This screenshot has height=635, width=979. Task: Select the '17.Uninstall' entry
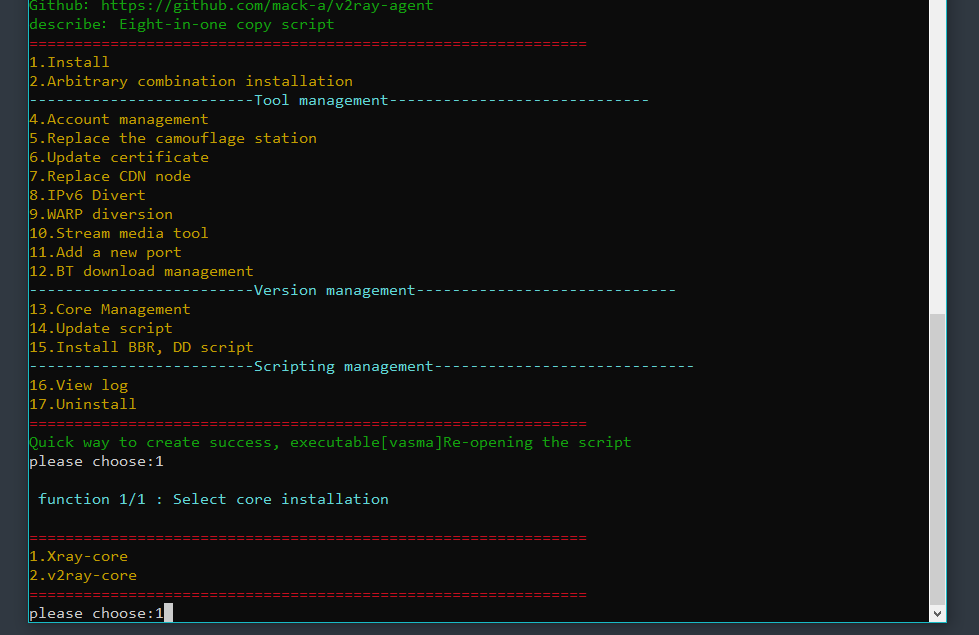point(83,404)
